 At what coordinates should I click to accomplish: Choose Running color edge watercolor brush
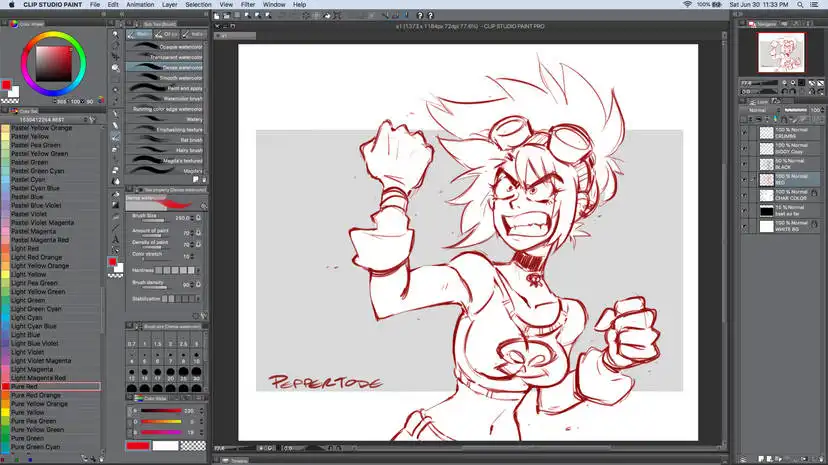click(x=165, y=109)
